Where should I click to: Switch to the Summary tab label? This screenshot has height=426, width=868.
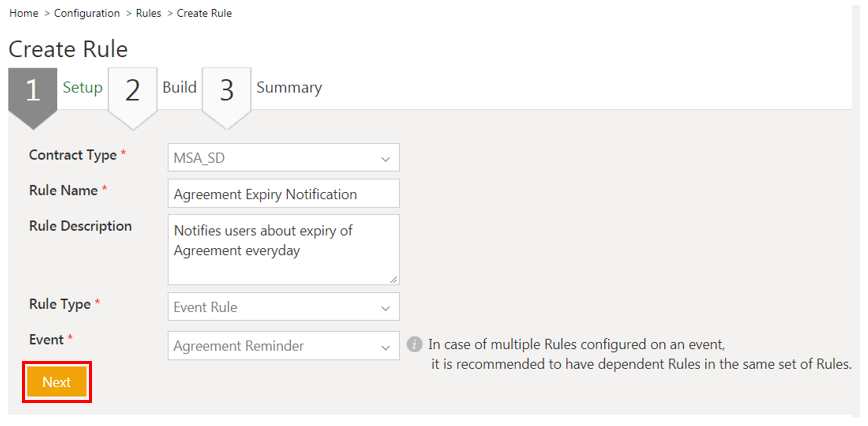289,87
